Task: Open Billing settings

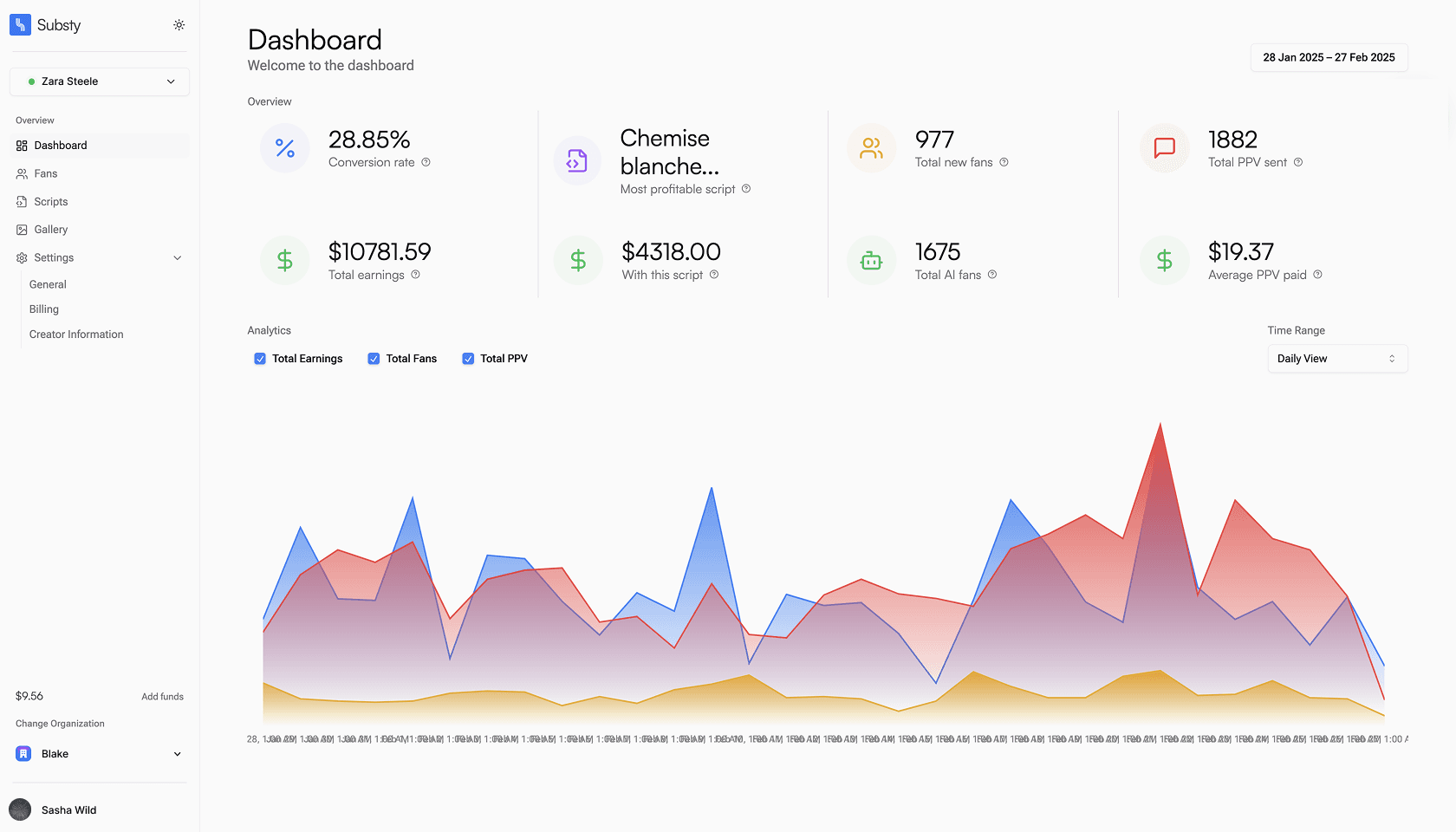Action: (44, 309)
